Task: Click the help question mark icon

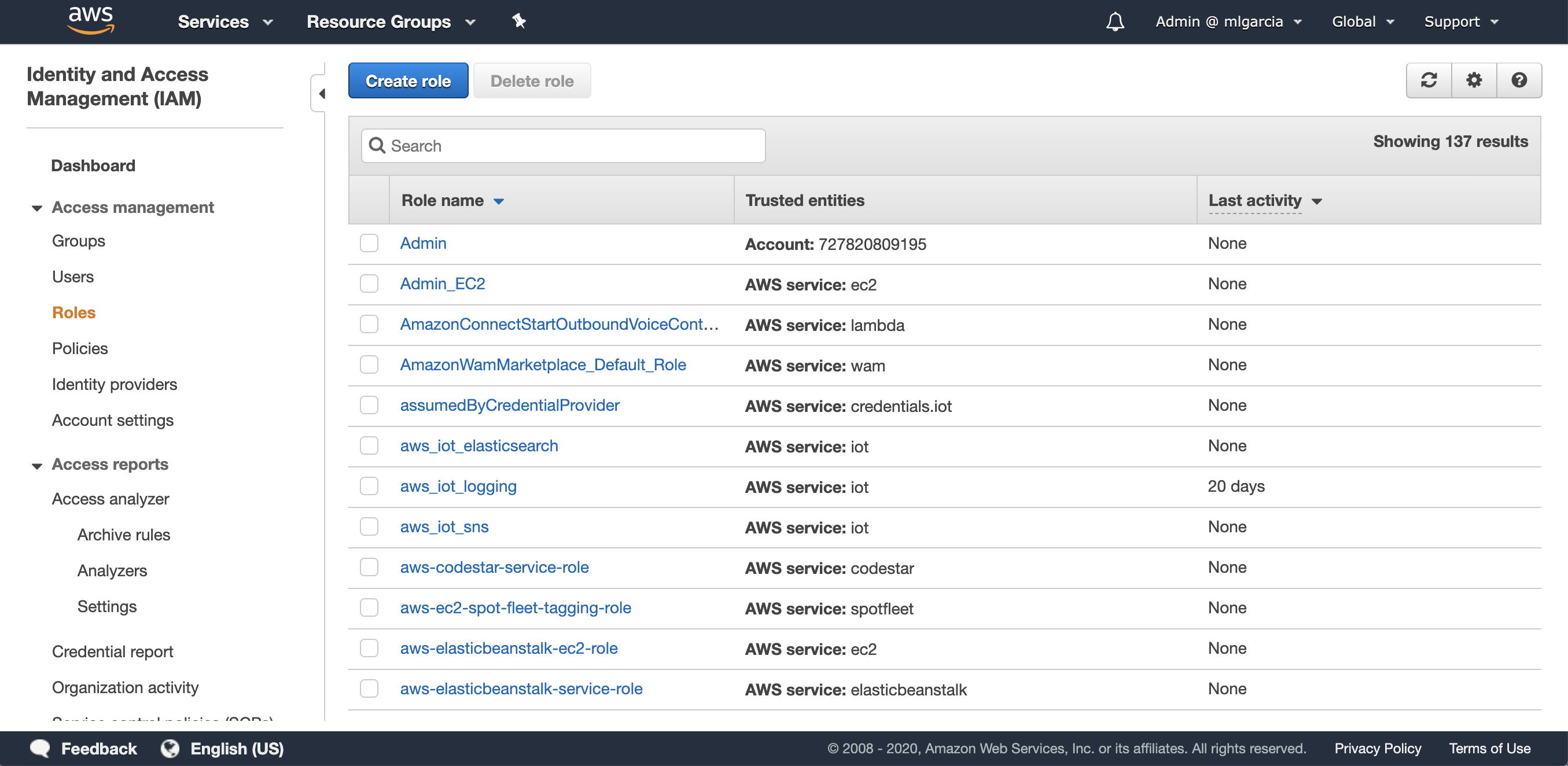Action: coord(1519,80)
